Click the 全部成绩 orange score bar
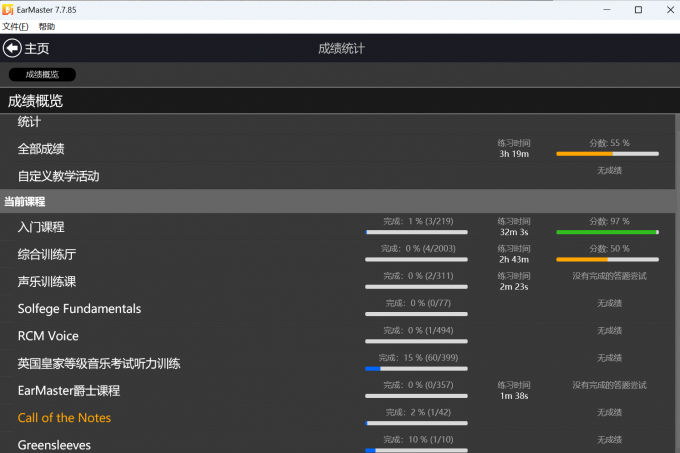This screenshot has width=680, height=453. [608, 154]
